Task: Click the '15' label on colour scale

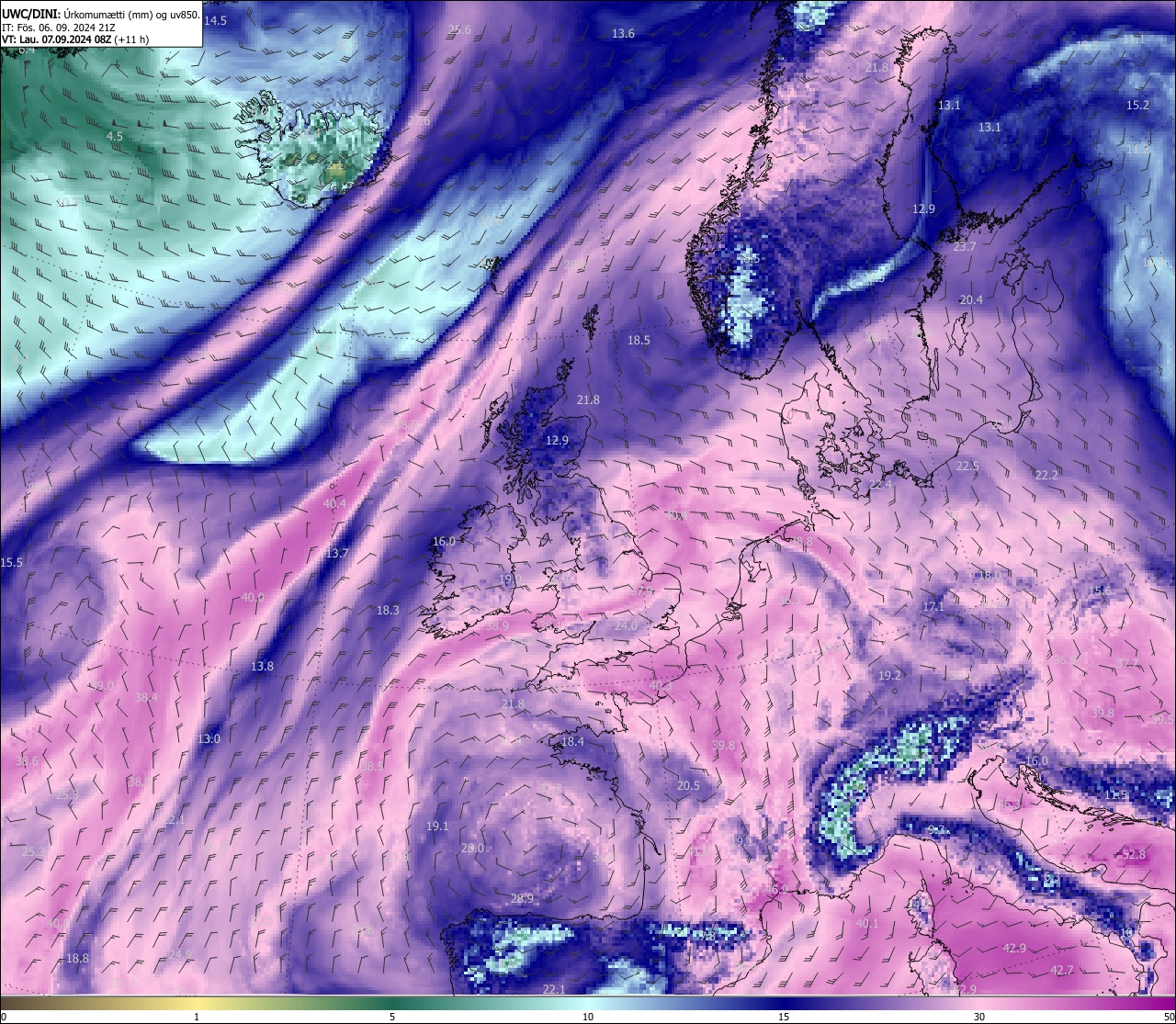Action: click(x=784, y=1017)
